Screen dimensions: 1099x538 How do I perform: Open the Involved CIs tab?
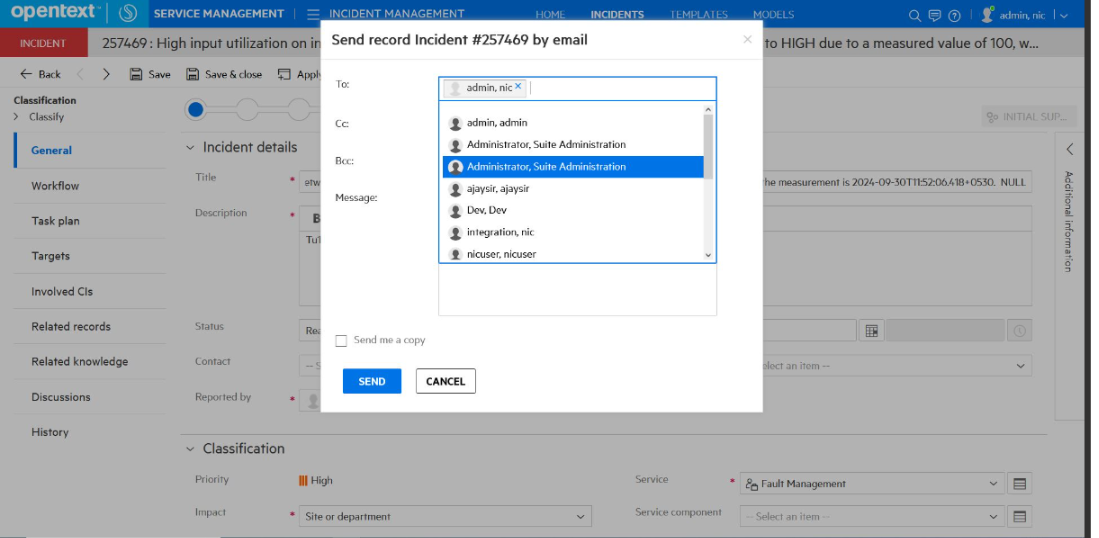click(90, 291)
